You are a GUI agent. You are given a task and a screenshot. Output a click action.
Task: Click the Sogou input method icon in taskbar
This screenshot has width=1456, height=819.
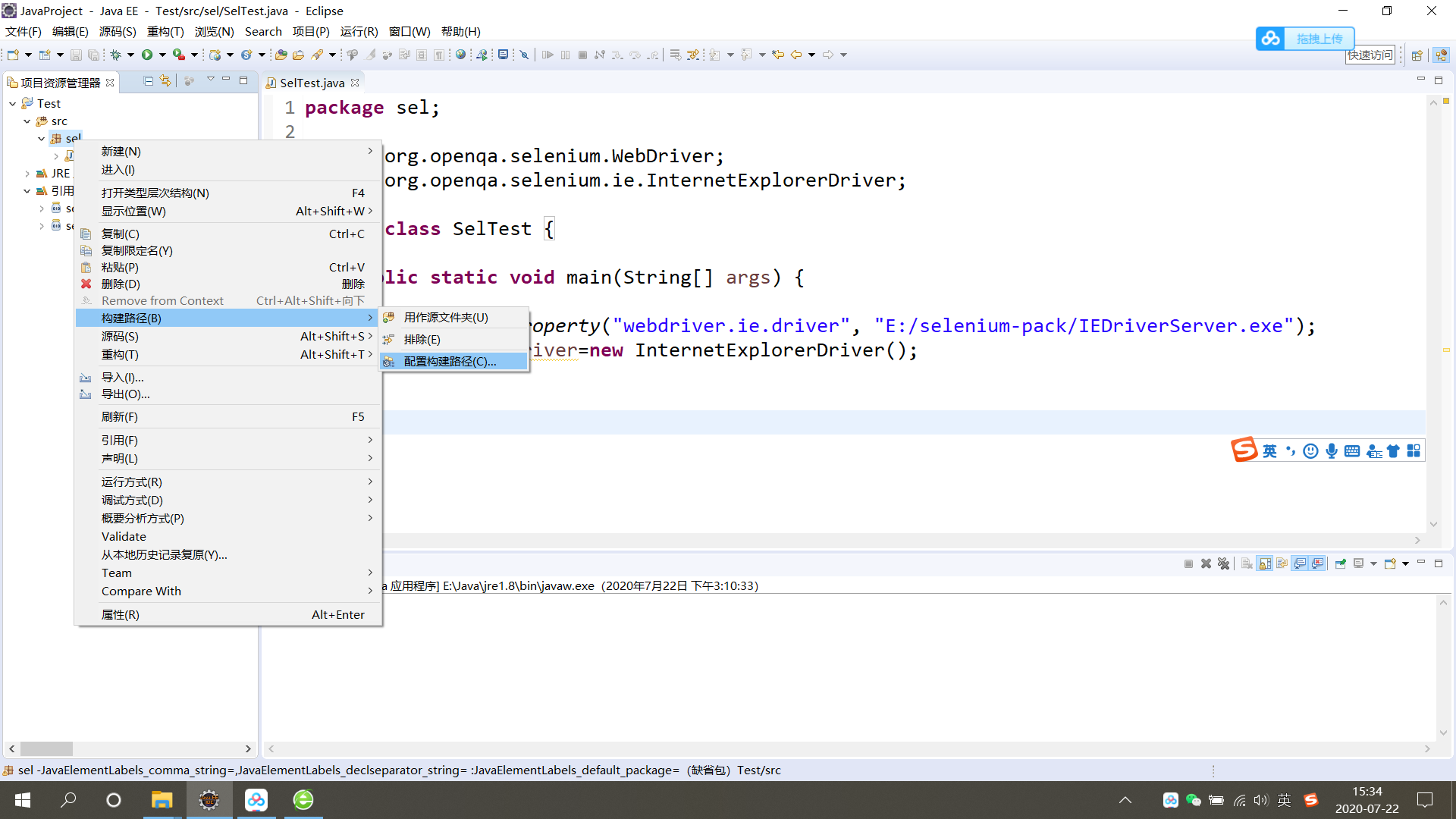pyautogui.click(x=1311, y=800)
